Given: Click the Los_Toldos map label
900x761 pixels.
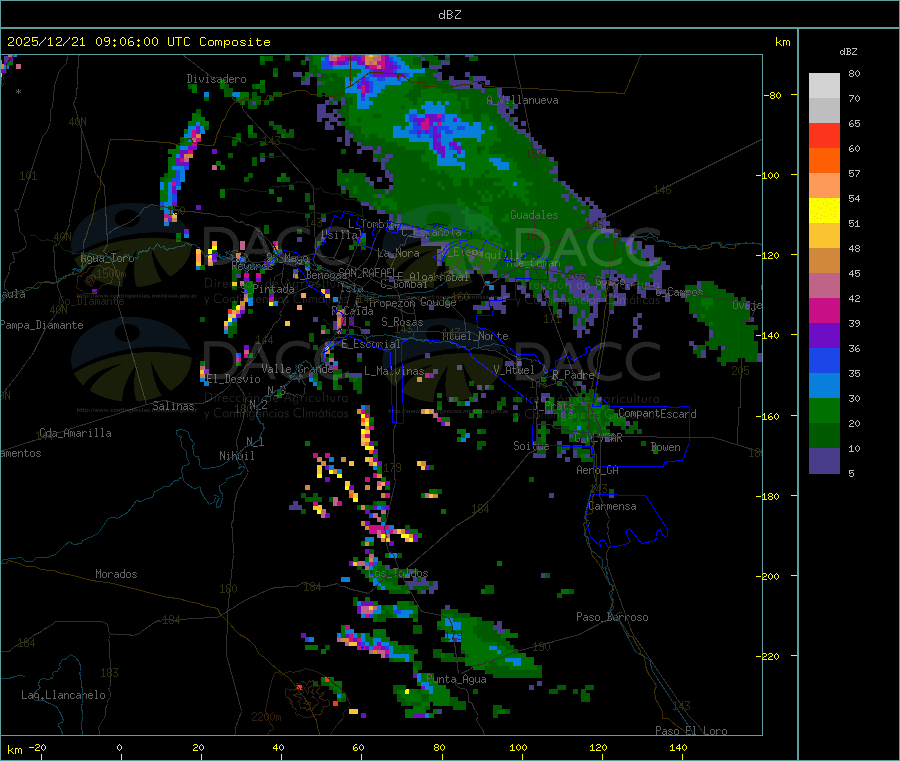Looking at the screenshot, I should coord(398,573).
